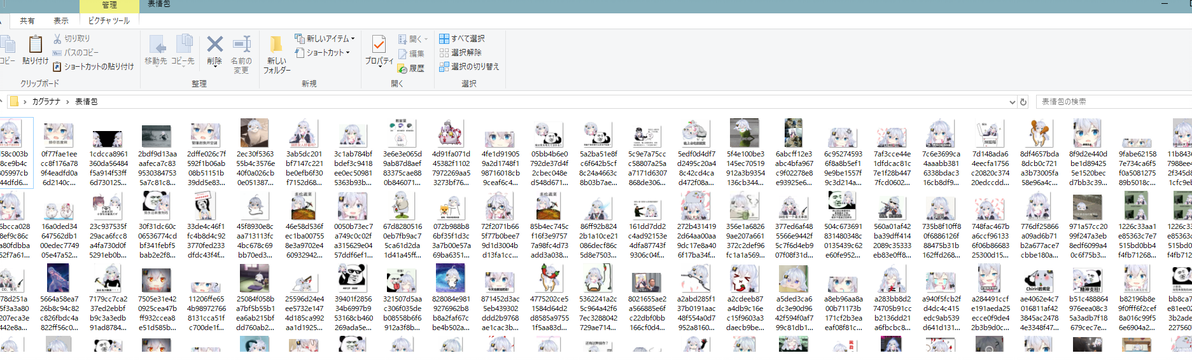This screenshot has width=1192, height=360.
Task: Click the 名前の変更 rename icon
Action: (x=242, y=44)
